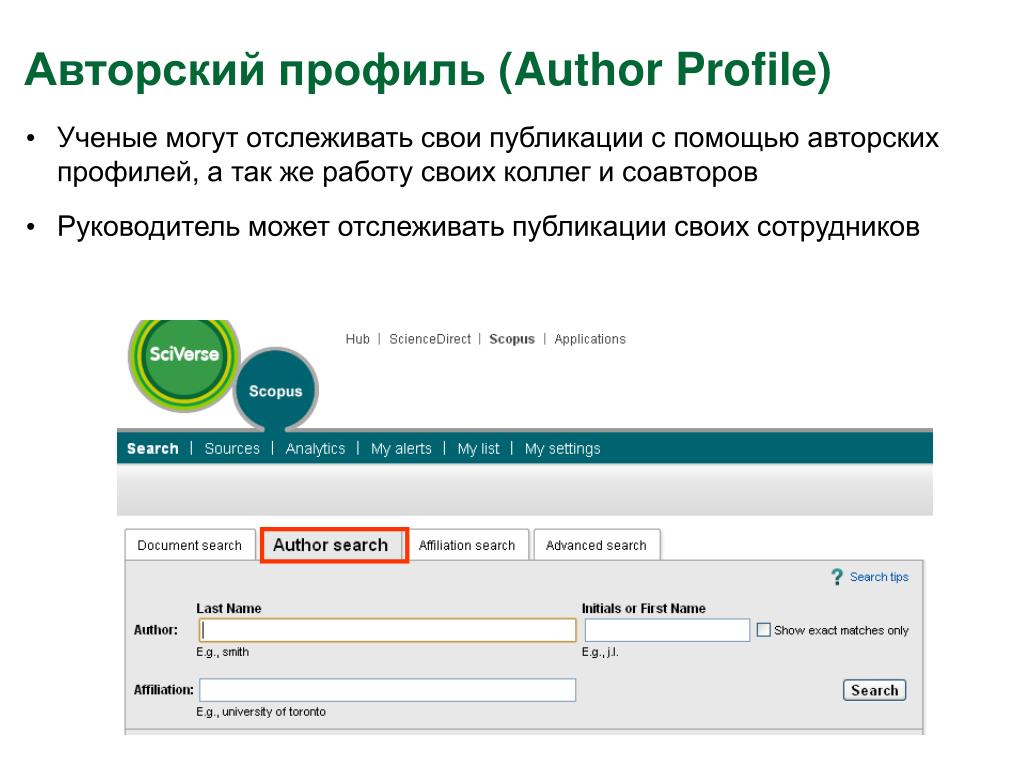Focus the Last Name input field
Screen dimensions: 1024x768
(x=388, y=630)
